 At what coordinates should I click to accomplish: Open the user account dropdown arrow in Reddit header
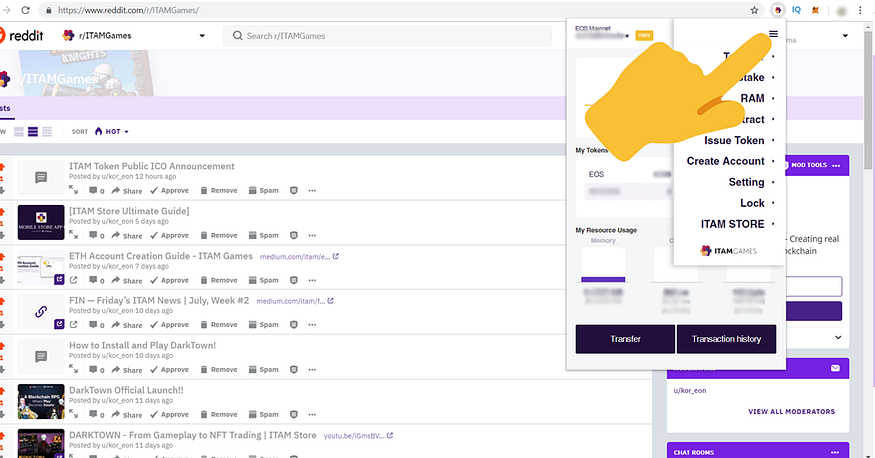(845, 36)
